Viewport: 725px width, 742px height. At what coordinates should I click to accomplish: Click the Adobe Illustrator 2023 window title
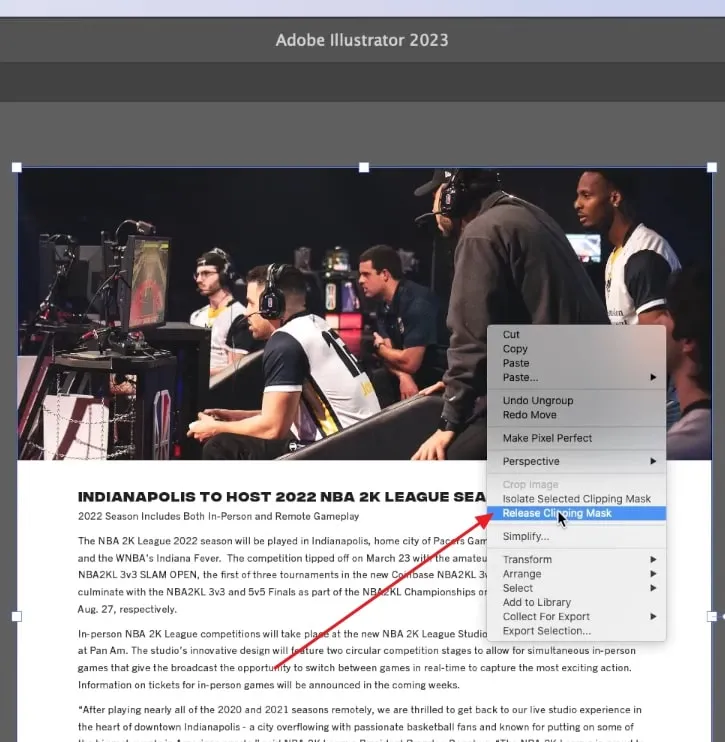click(x=362, y=40)
